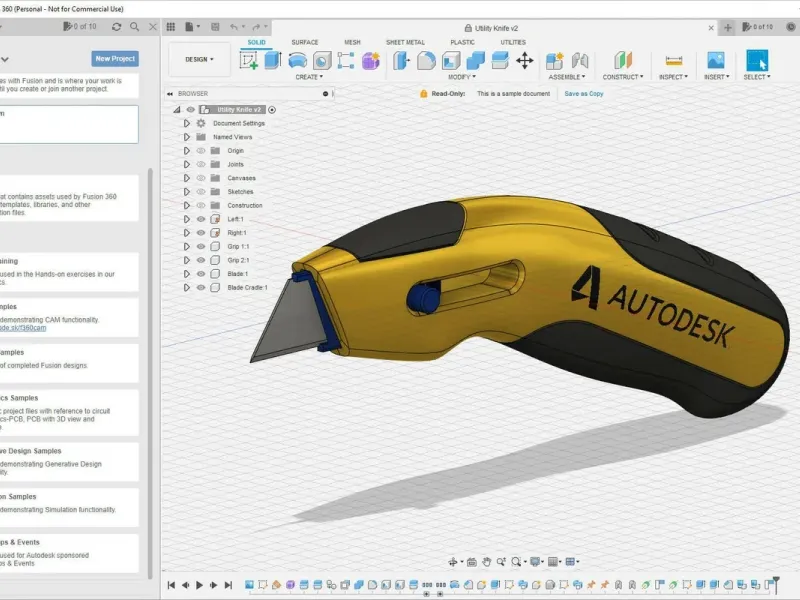Switch to the SURFACE tab

[x=305, y=42]
